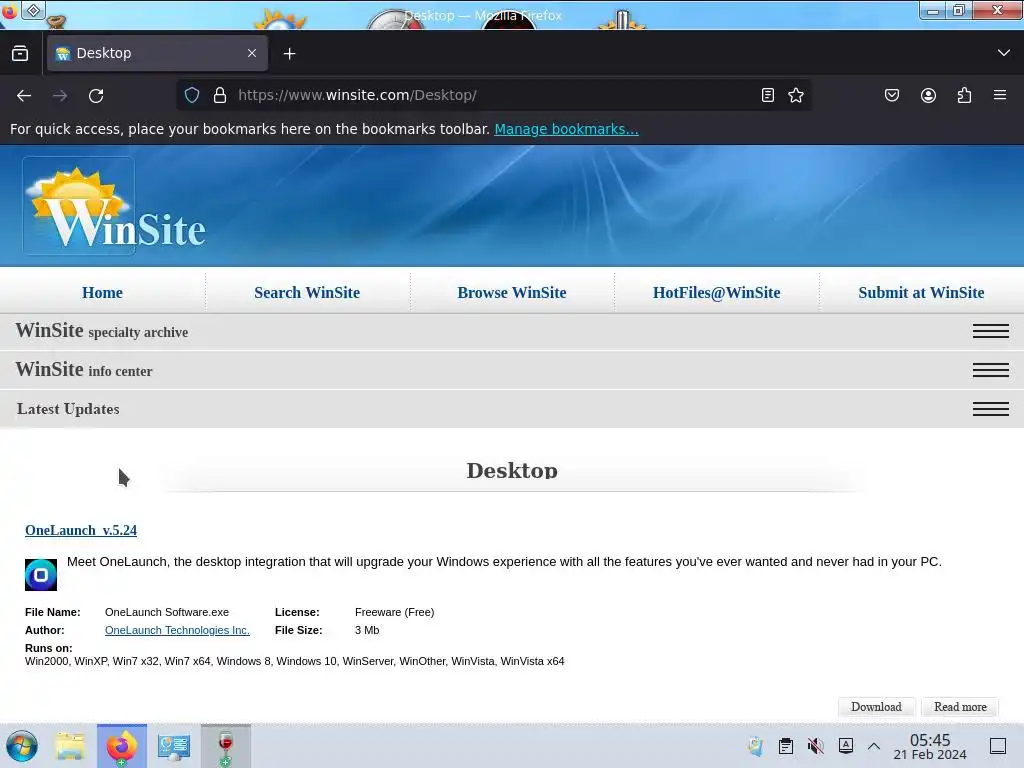This screenshot has width=1024, height=768.
Task: Open system settings taskbar icon
Action: pos(174,746)
